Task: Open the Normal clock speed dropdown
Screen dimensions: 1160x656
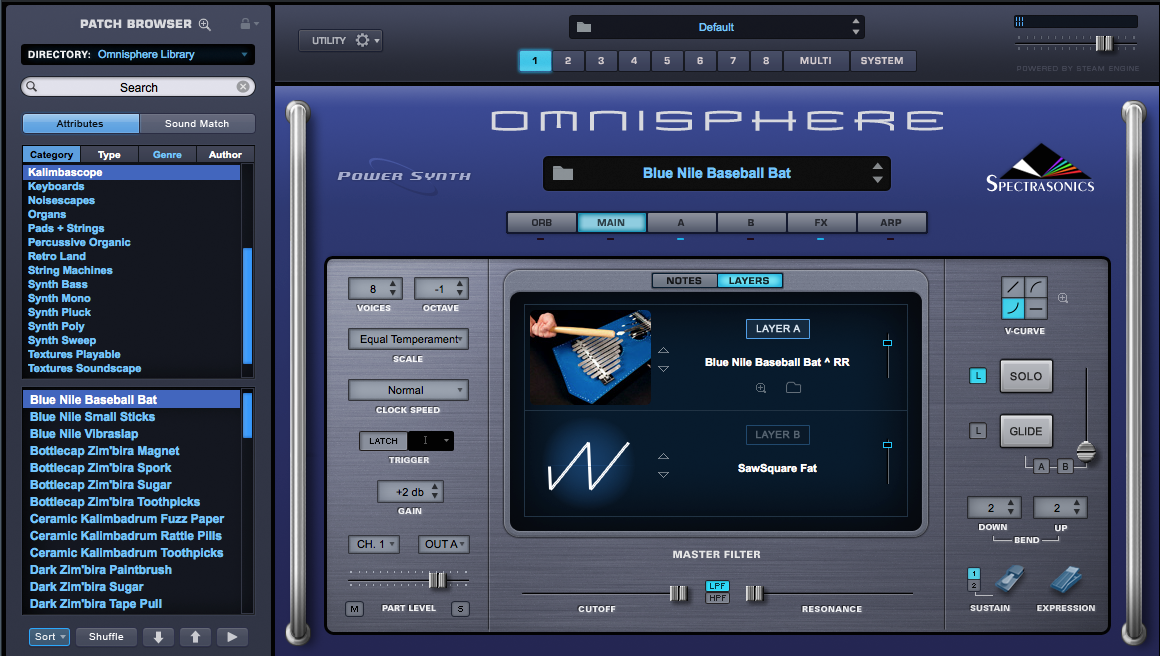Action: tap(408, 390)
